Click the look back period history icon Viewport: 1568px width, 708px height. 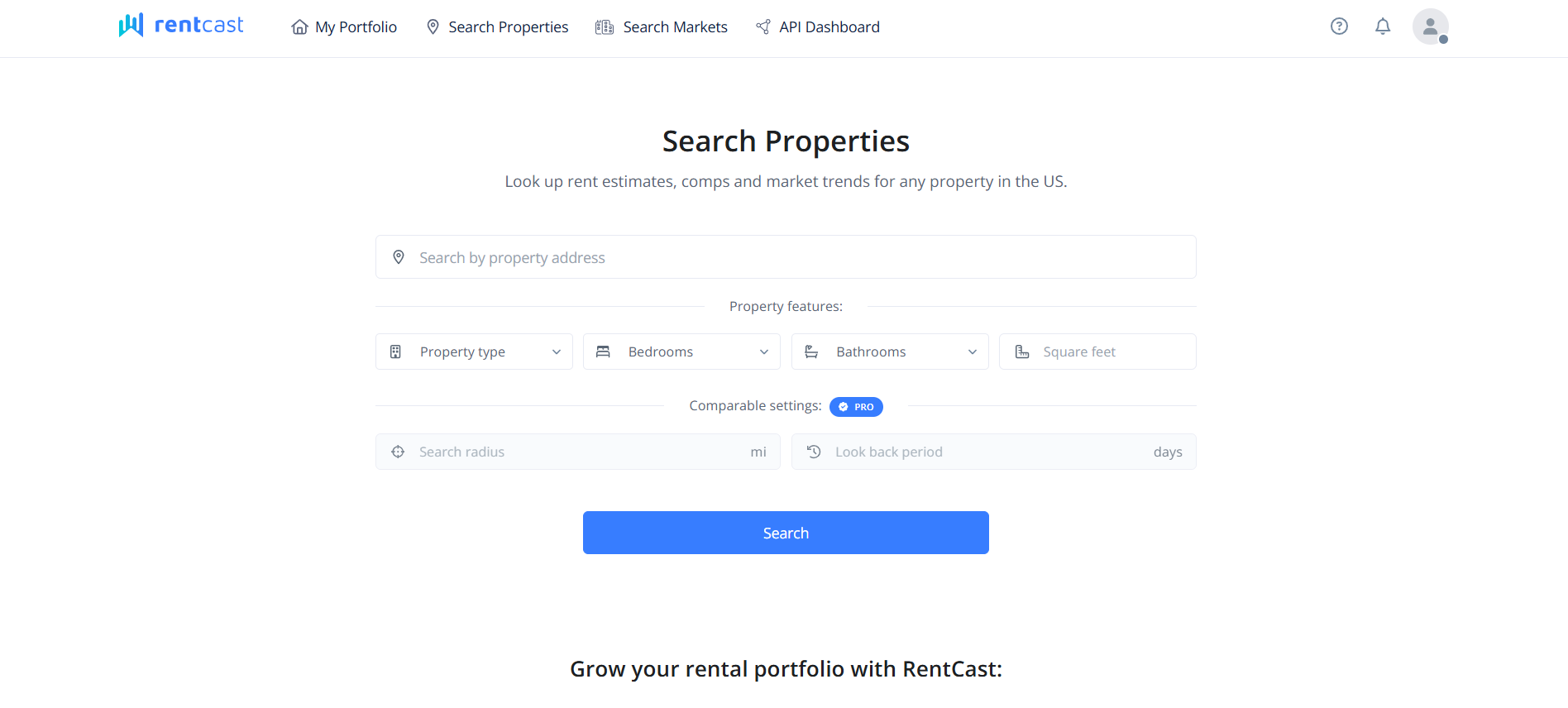[813, 452]
